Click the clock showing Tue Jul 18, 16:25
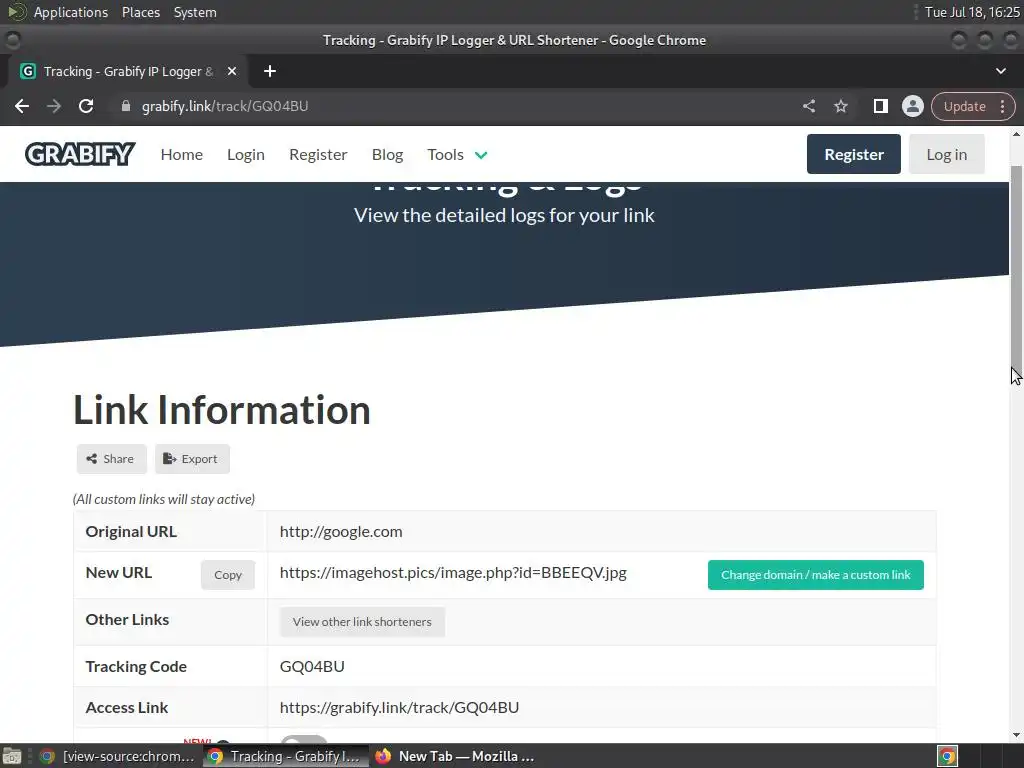This screenshot has height=768, width=1024. pyautogui.click(x=972, y=12)
